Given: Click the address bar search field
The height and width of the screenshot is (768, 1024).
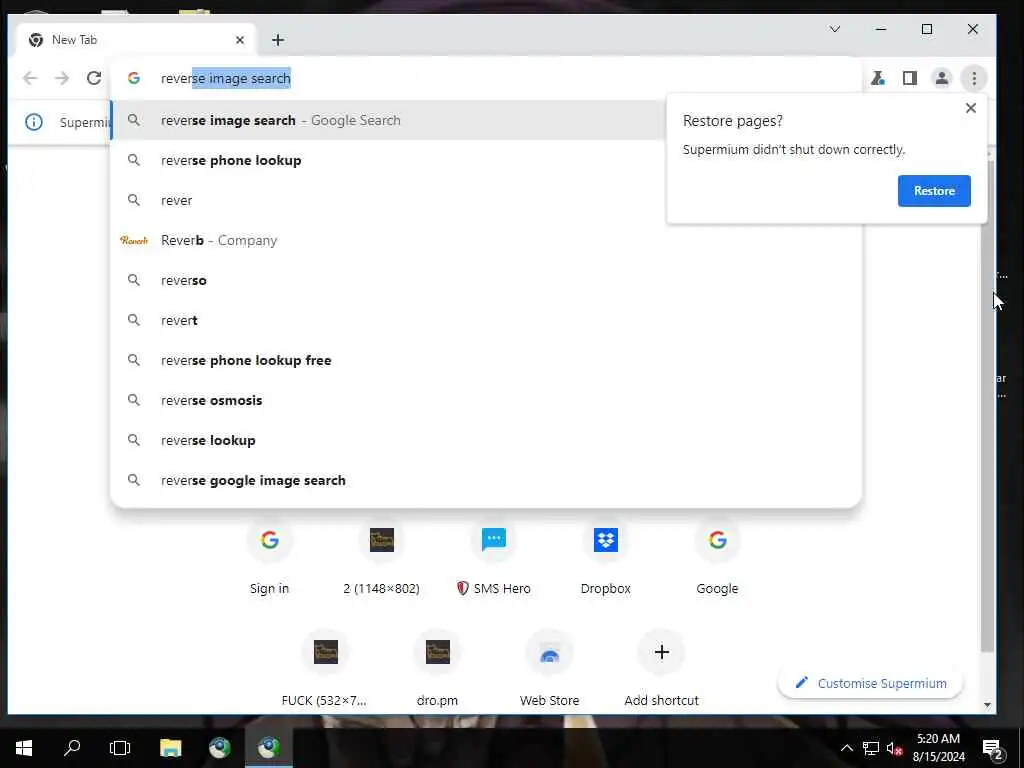Looking at the screenshot, I should pyautogui.click(x=487, y=78).
